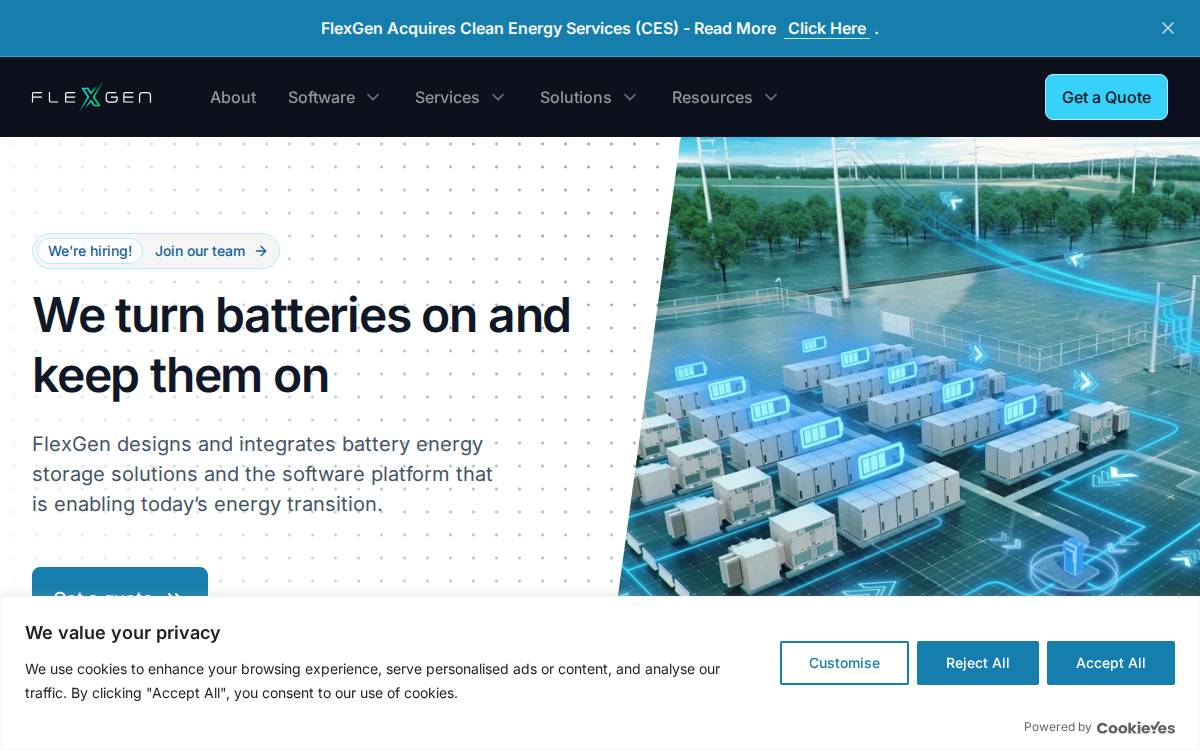Click the hero 'Get a quote' button
Viewport: 1200px width, 750px height.
click(120, 582)
